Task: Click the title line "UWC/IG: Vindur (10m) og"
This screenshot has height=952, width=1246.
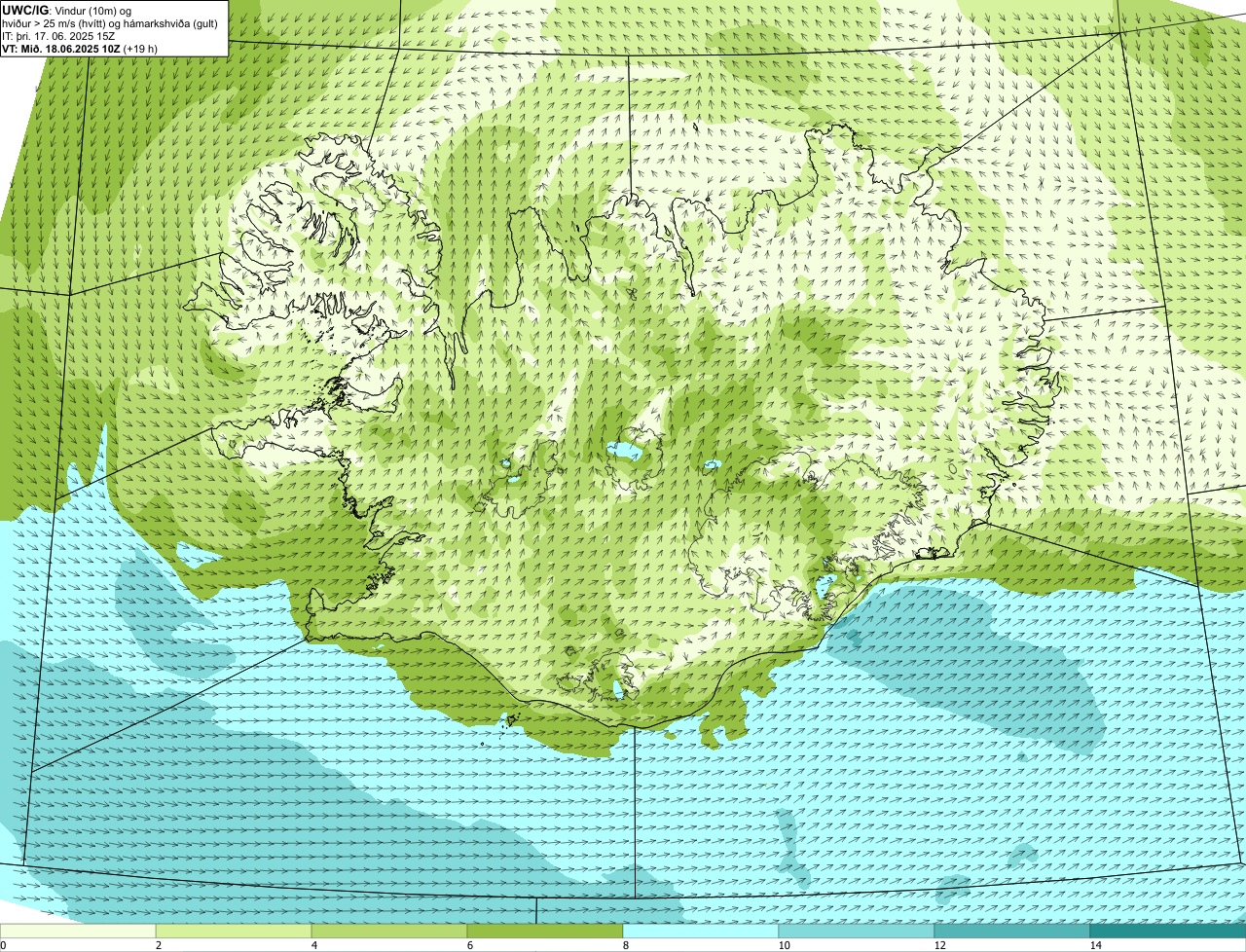Action: click(67, 11)
